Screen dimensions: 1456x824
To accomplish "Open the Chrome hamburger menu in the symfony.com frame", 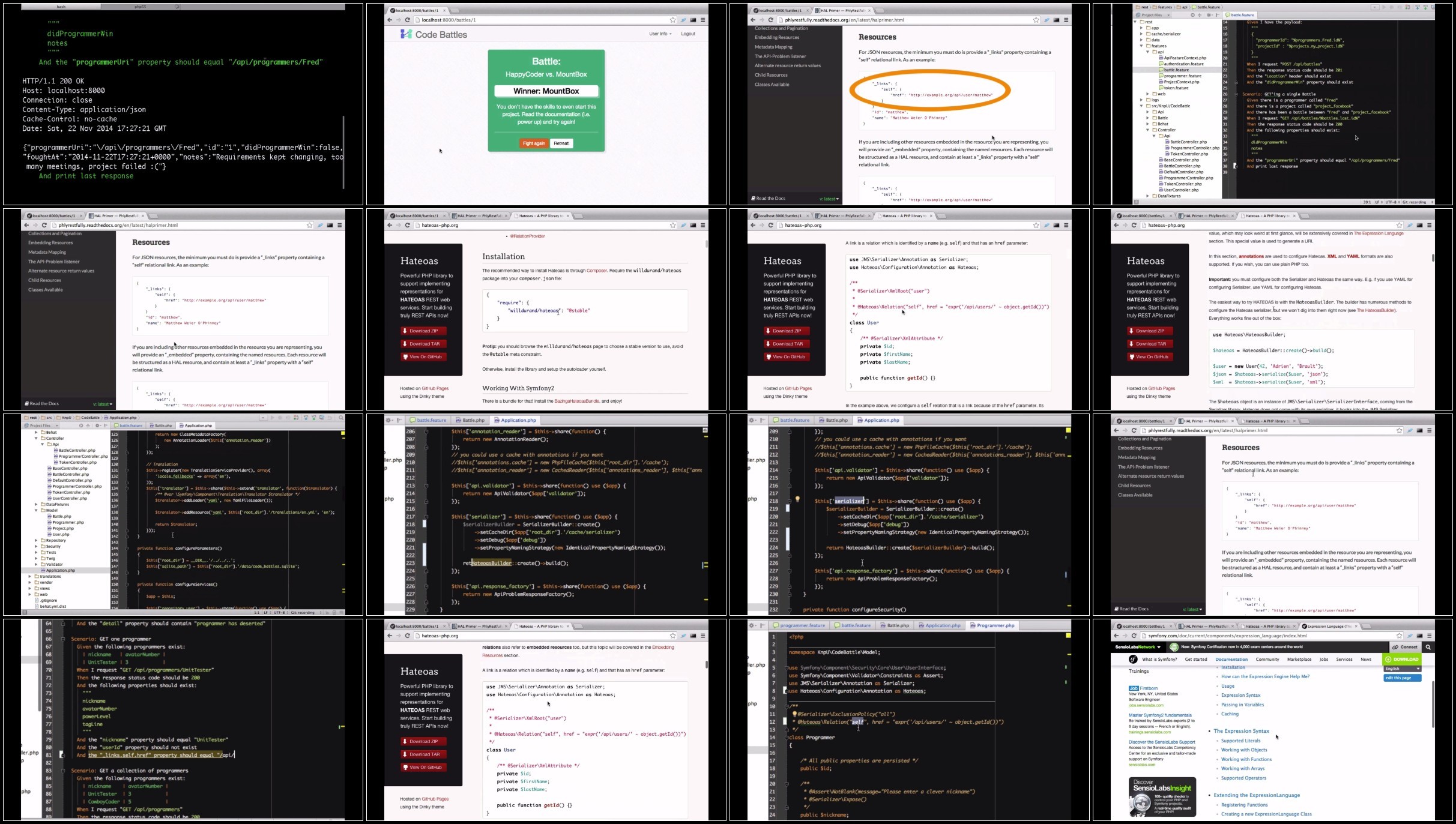I will (x=1429, y=636).
